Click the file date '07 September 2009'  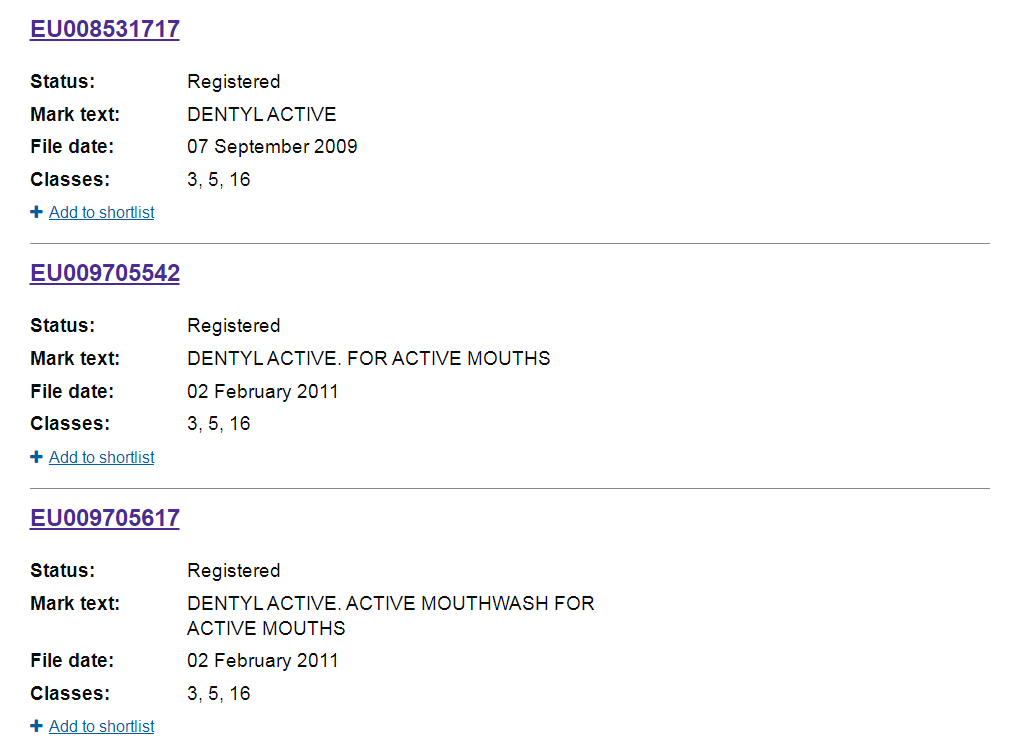coord(272,147)
